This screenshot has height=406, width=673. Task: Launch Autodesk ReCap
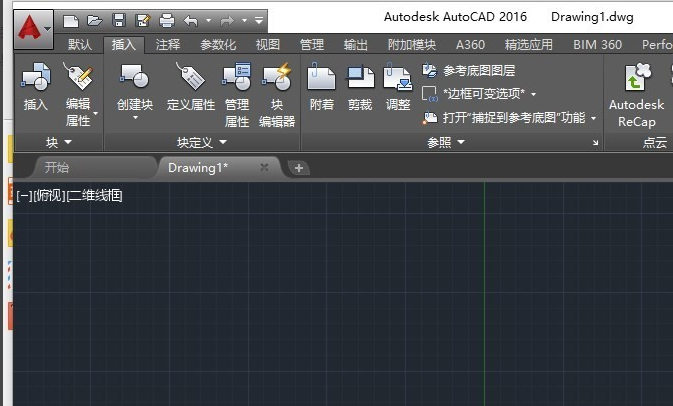[636, 80]
